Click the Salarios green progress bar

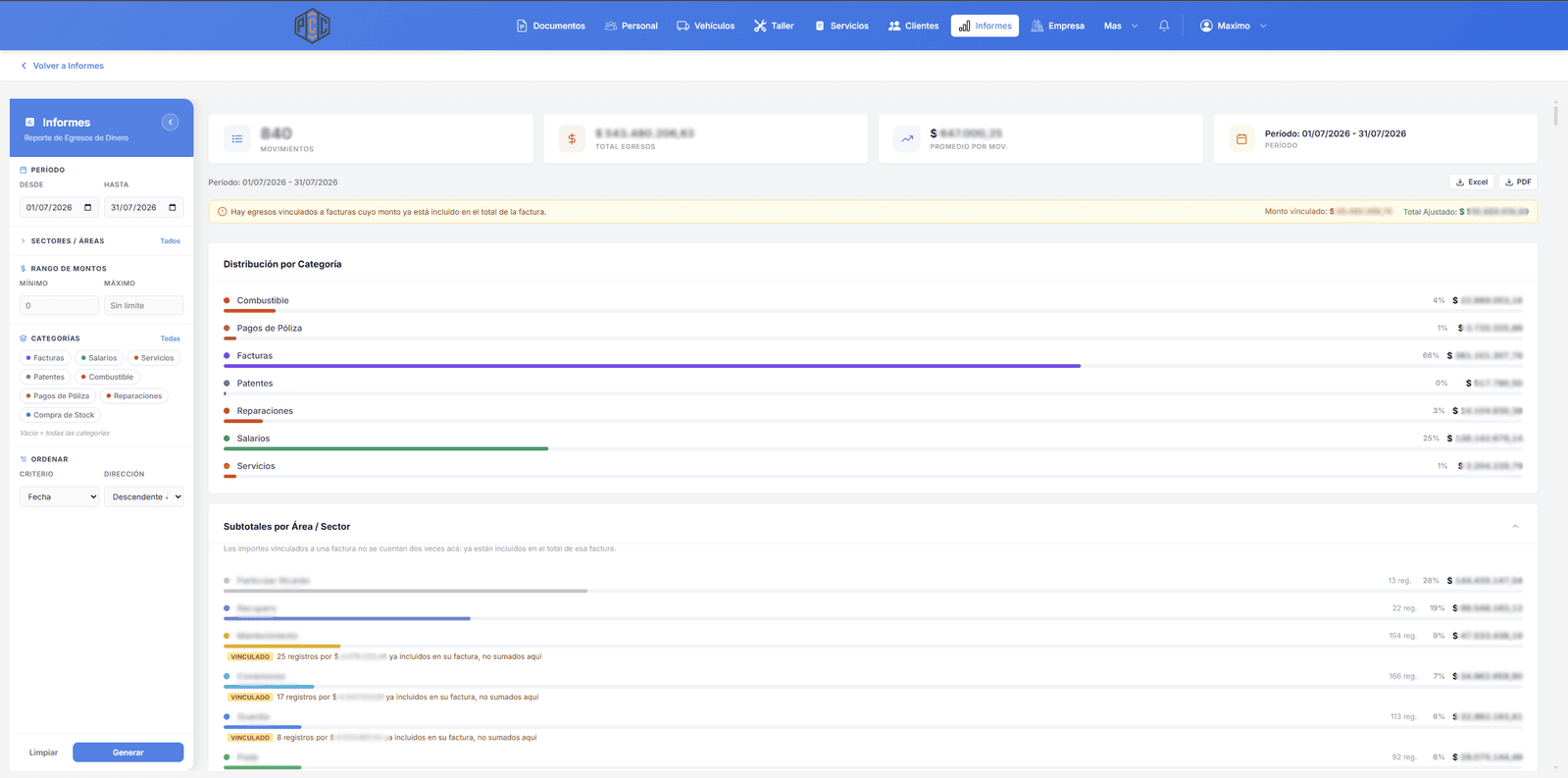point(385,448)
